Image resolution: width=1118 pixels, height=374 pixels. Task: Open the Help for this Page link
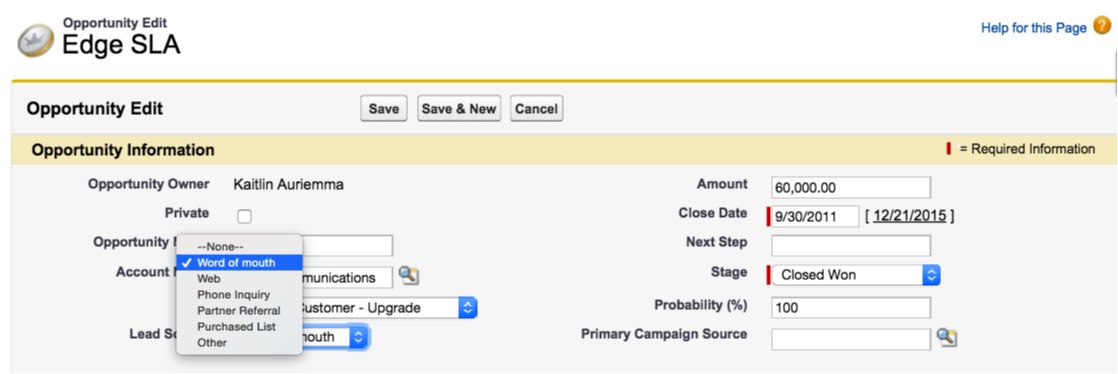[x=1033, y=28]
